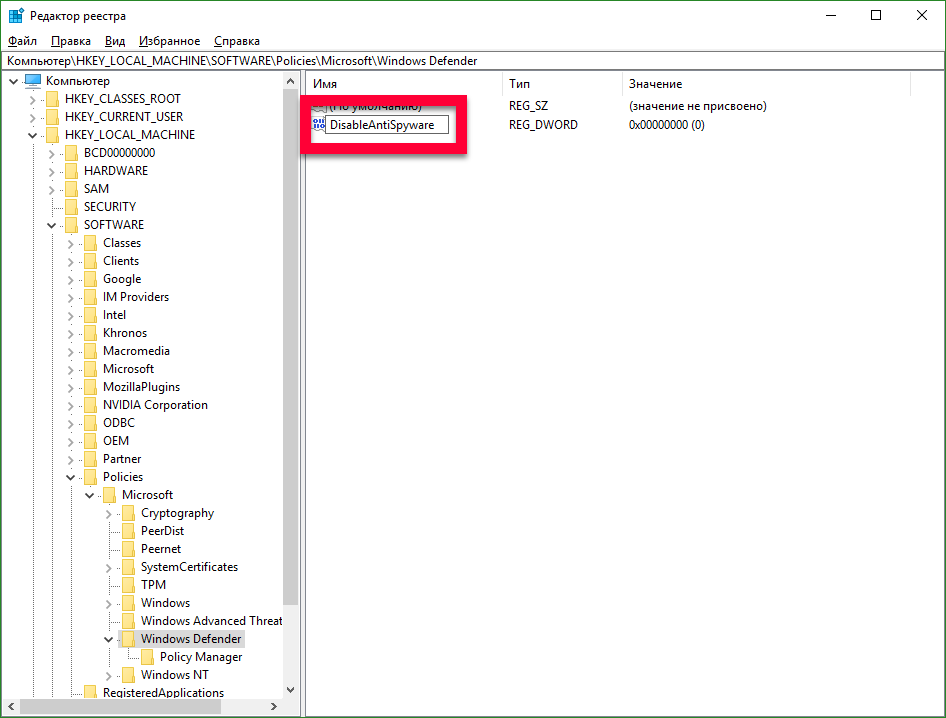This screenshot has width=946, height=718.
Task: Click the Компьютер computer icon in tree
Action: pos(33,81)
